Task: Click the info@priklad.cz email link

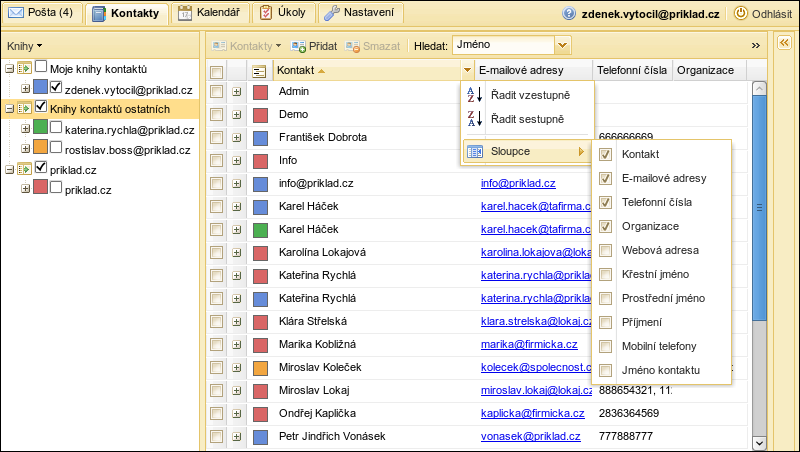Action: tap(516, 184)
